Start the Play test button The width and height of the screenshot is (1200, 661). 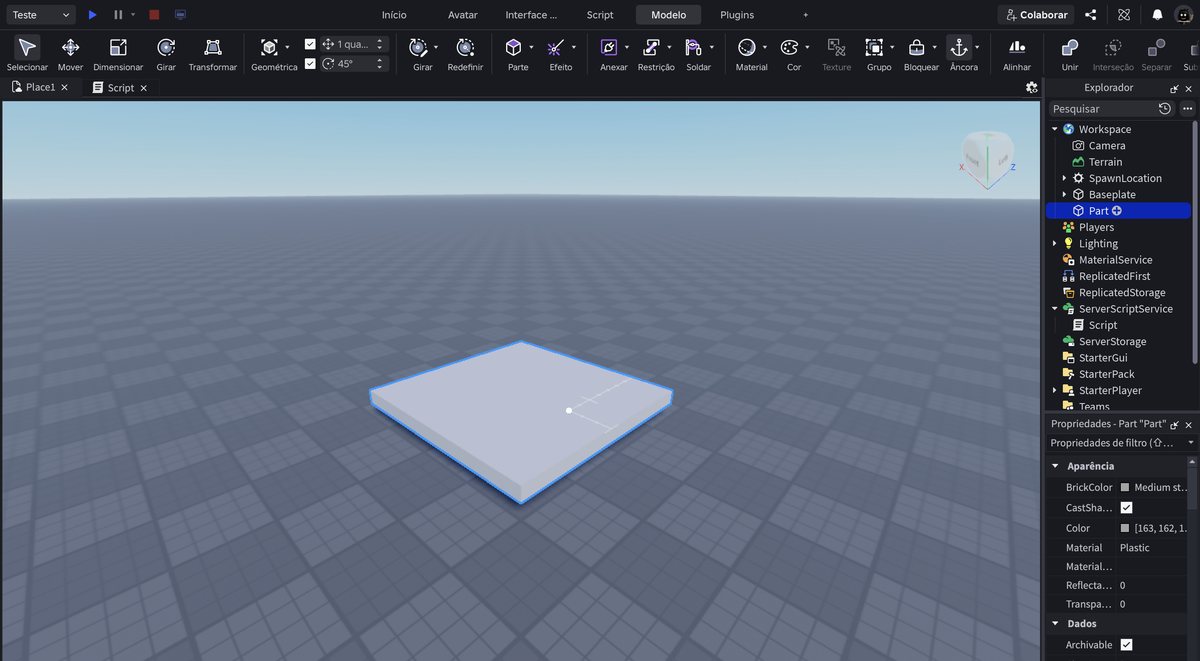(x=92, y=15)
